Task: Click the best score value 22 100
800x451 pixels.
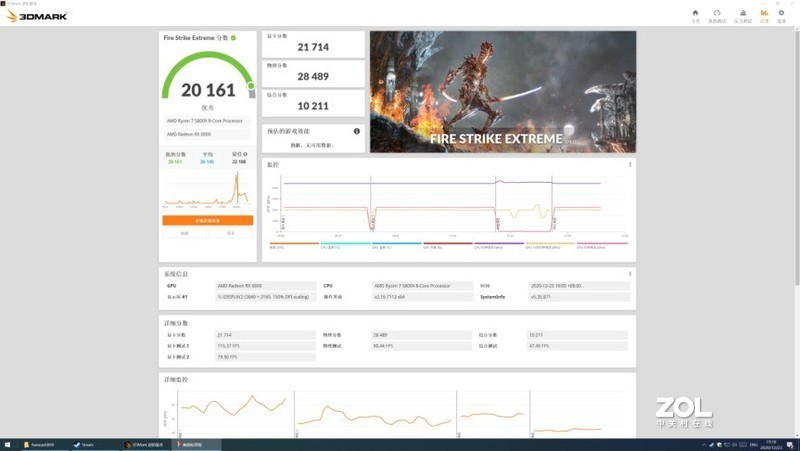Action: [239, 162]
